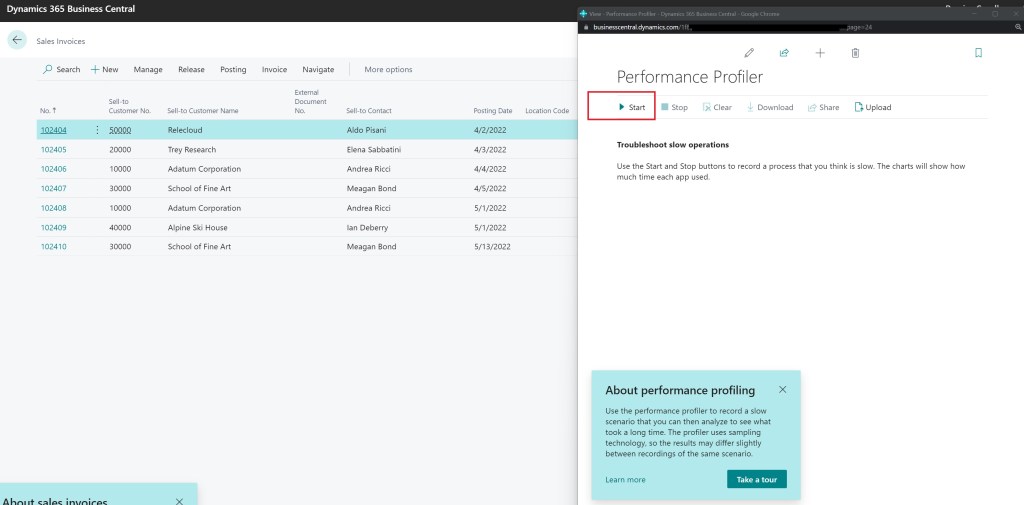This screenshot has height=505, width=1024.
Task: Start the performance profiler recording
Action: (x=630, y=107)
